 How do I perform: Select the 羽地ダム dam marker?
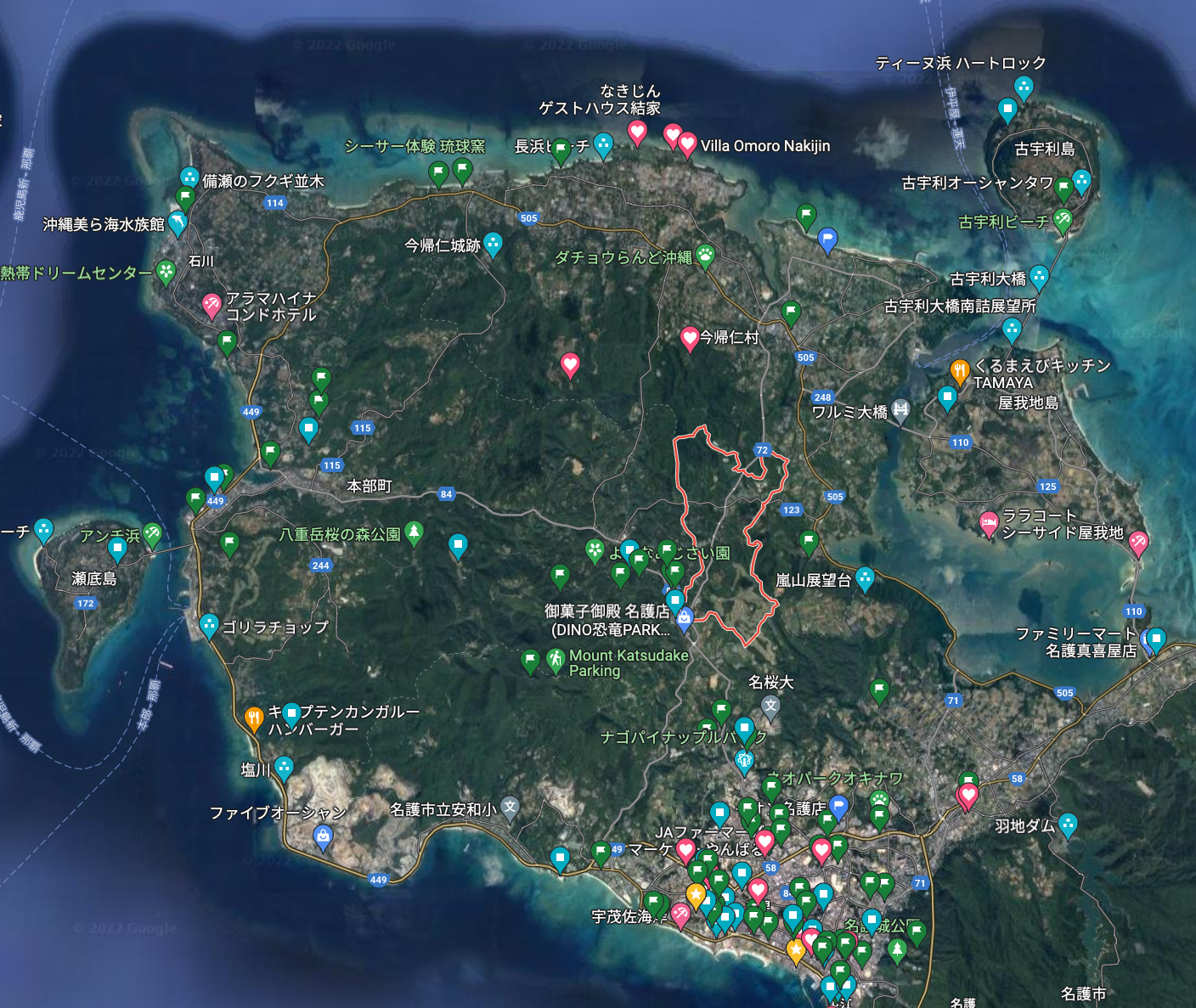1068,824
